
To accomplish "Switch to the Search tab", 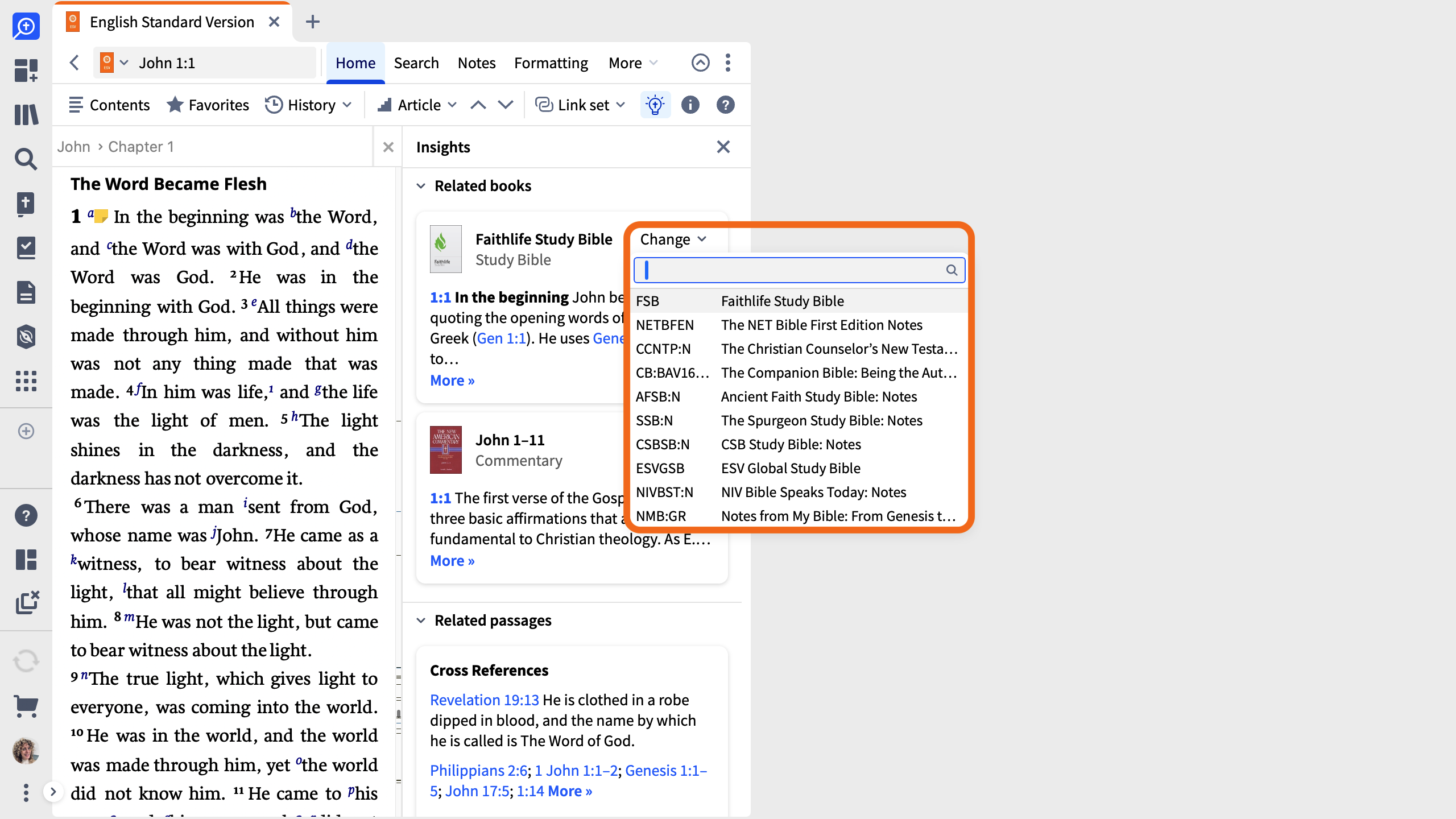I will (416, 63).
